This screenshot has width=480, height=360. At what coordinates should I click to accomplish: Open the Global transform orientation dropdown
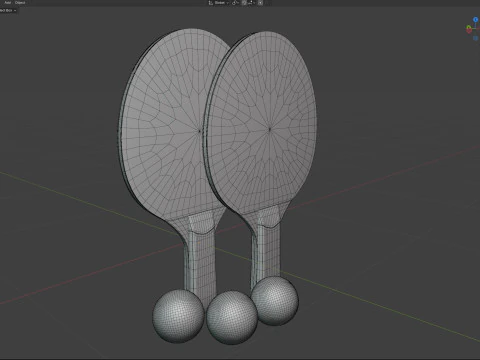[x=222, y=3]
